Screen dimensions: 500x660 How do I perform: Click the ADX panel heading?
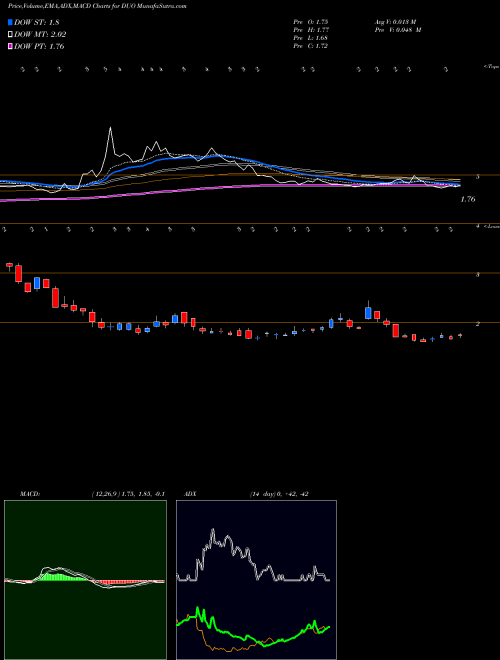(190, 494)
